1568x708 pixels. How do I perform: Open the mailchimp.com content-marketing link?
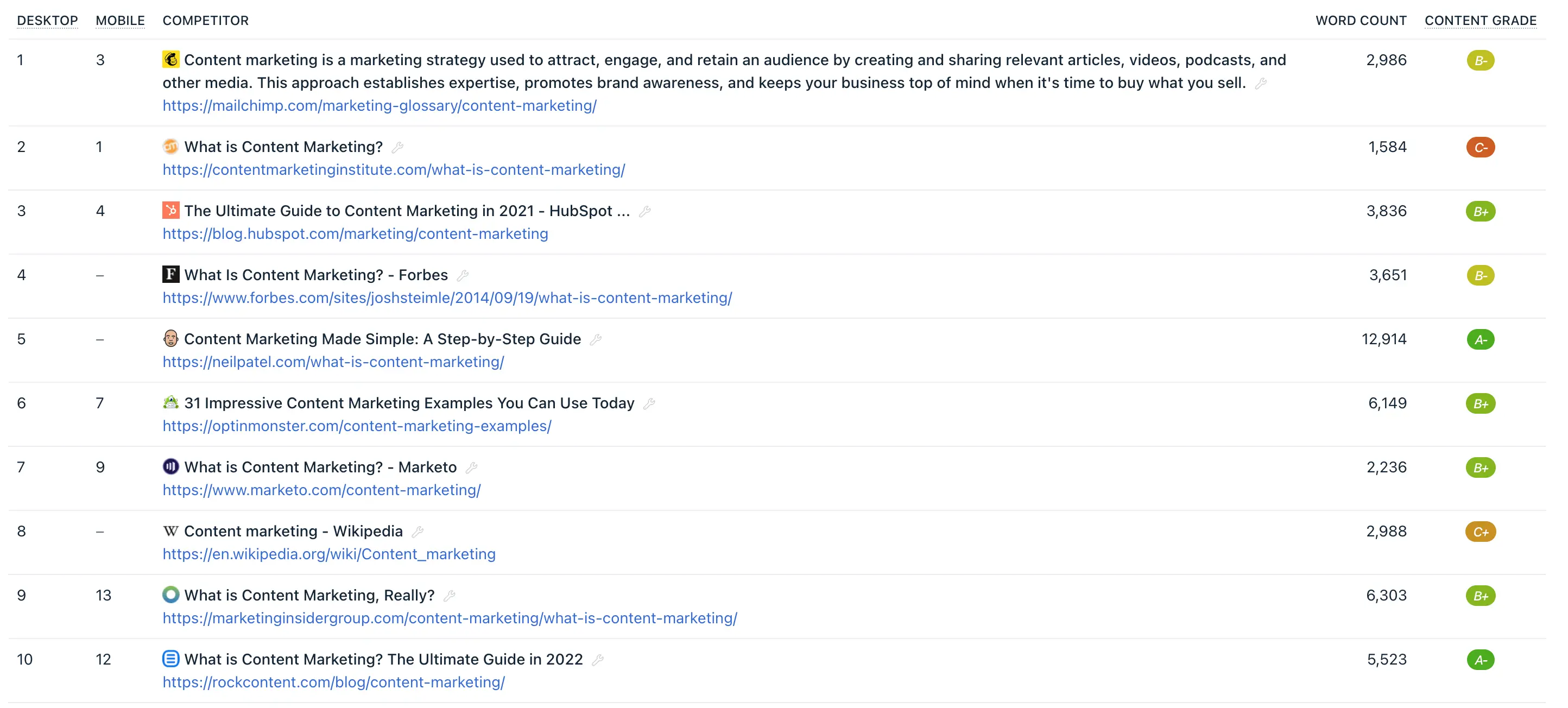click(379, 106)
